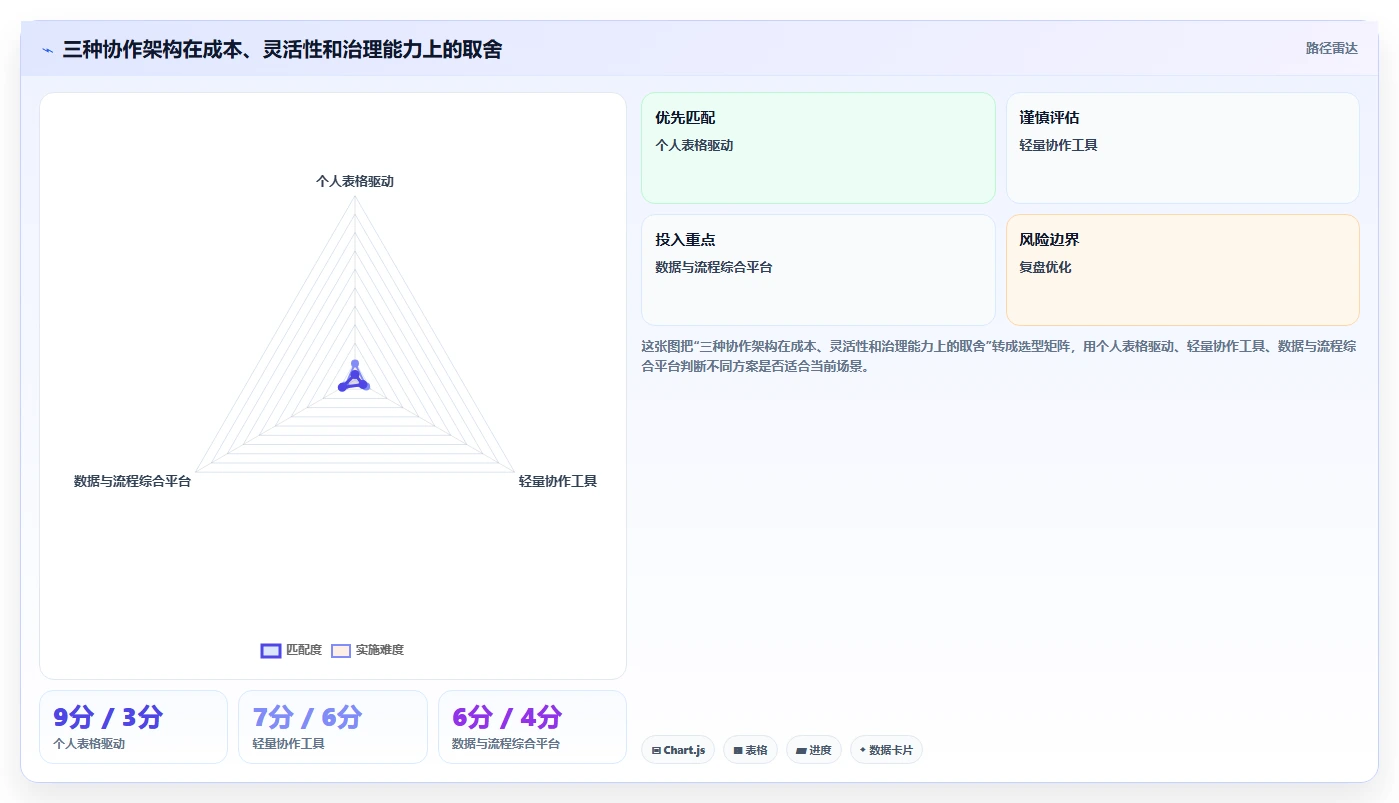This screenshot has height=803, width=1399.
Task: Click 轻量协作工具 caption under 7分 / 6分
Action: coord(288,744)
